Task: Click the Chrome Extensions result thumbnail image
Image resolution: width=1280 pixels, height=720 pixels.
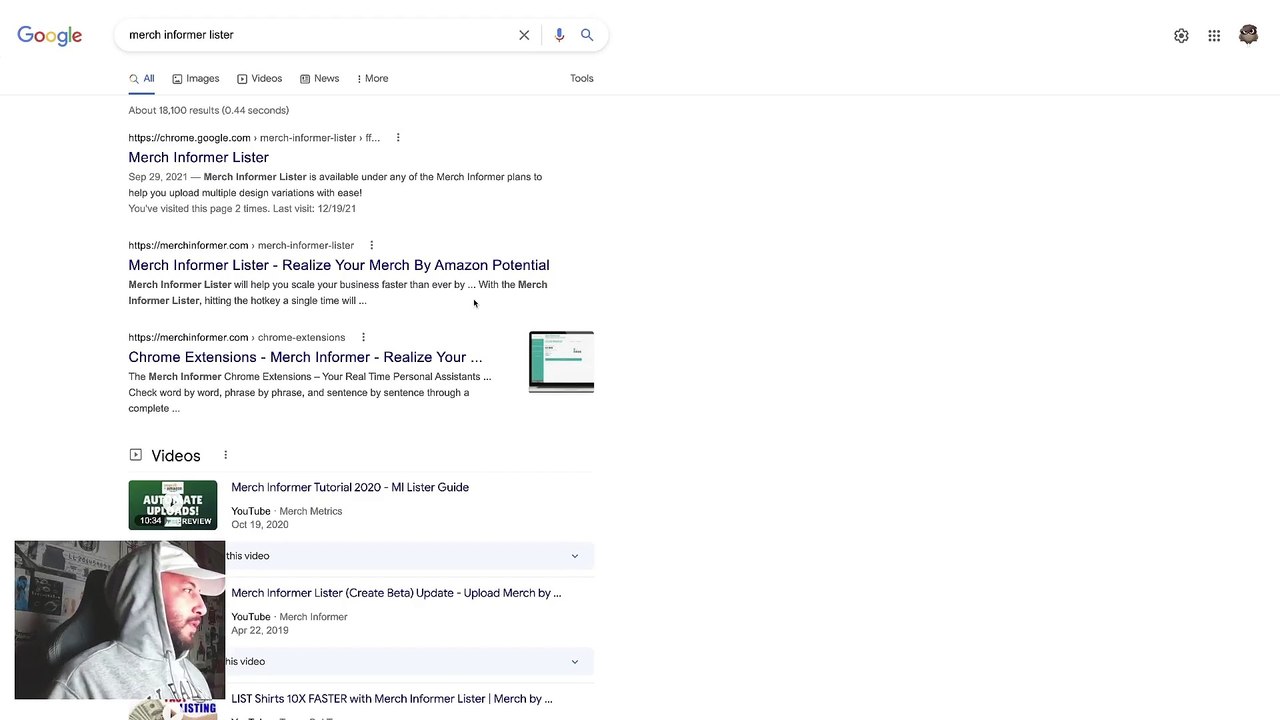Action: [x=561, y=361]
